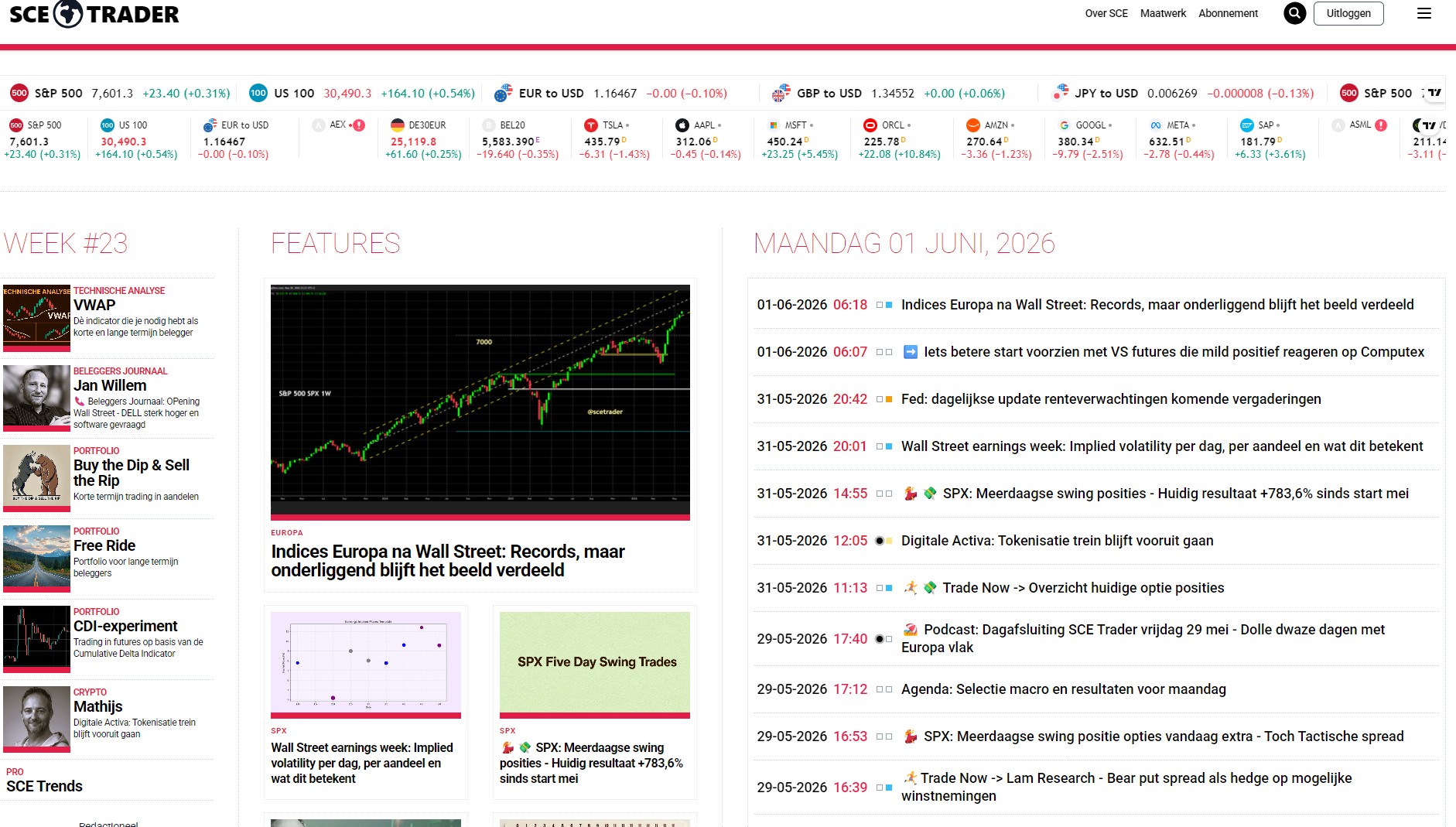Click the AMZN Amazon logo icon
This screenshot has width=1456, height=827.
(972, 125)
